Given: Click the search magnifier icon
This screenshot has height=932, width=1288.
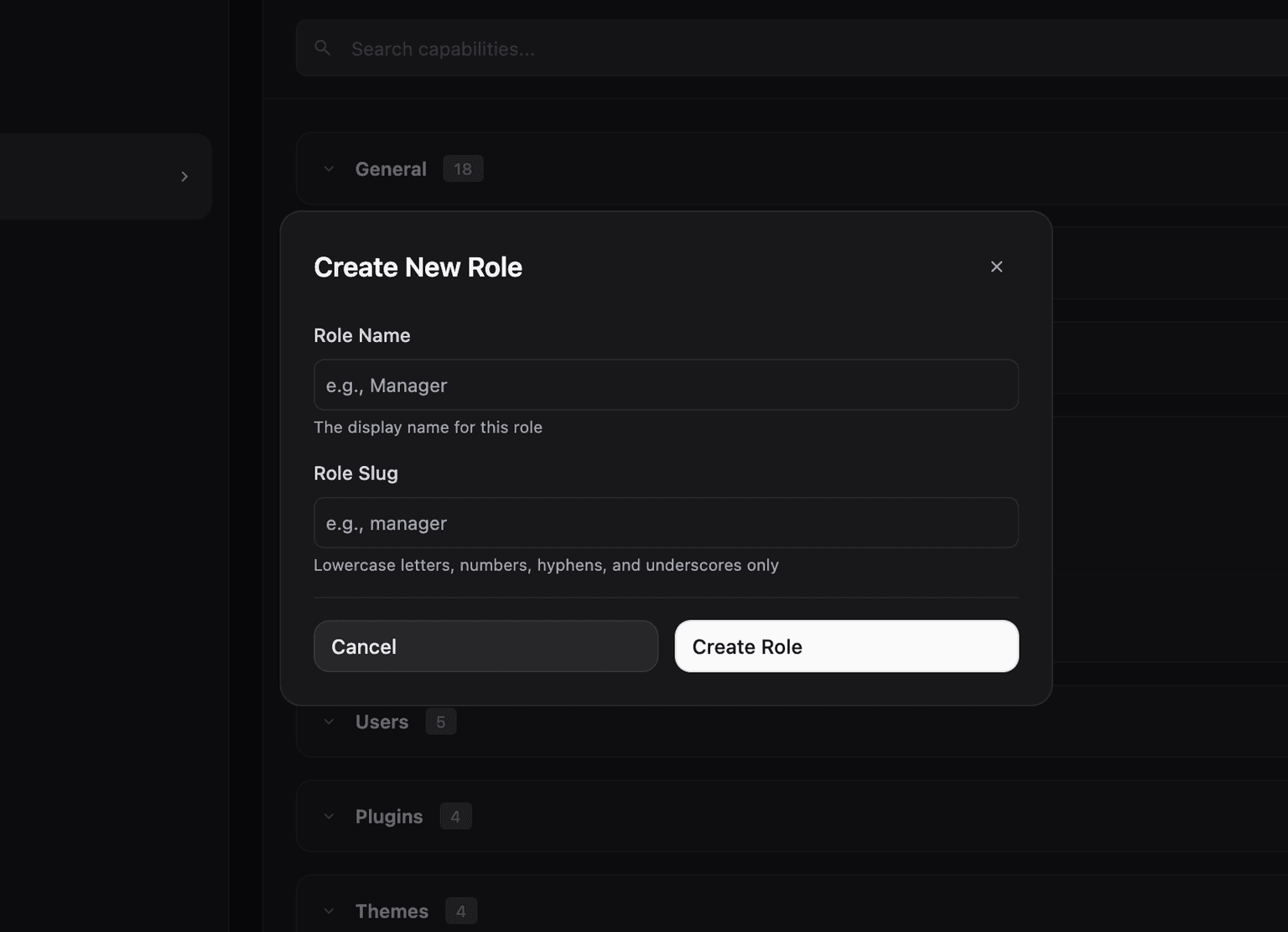Looking at the screenshot, I should (322, 48).
